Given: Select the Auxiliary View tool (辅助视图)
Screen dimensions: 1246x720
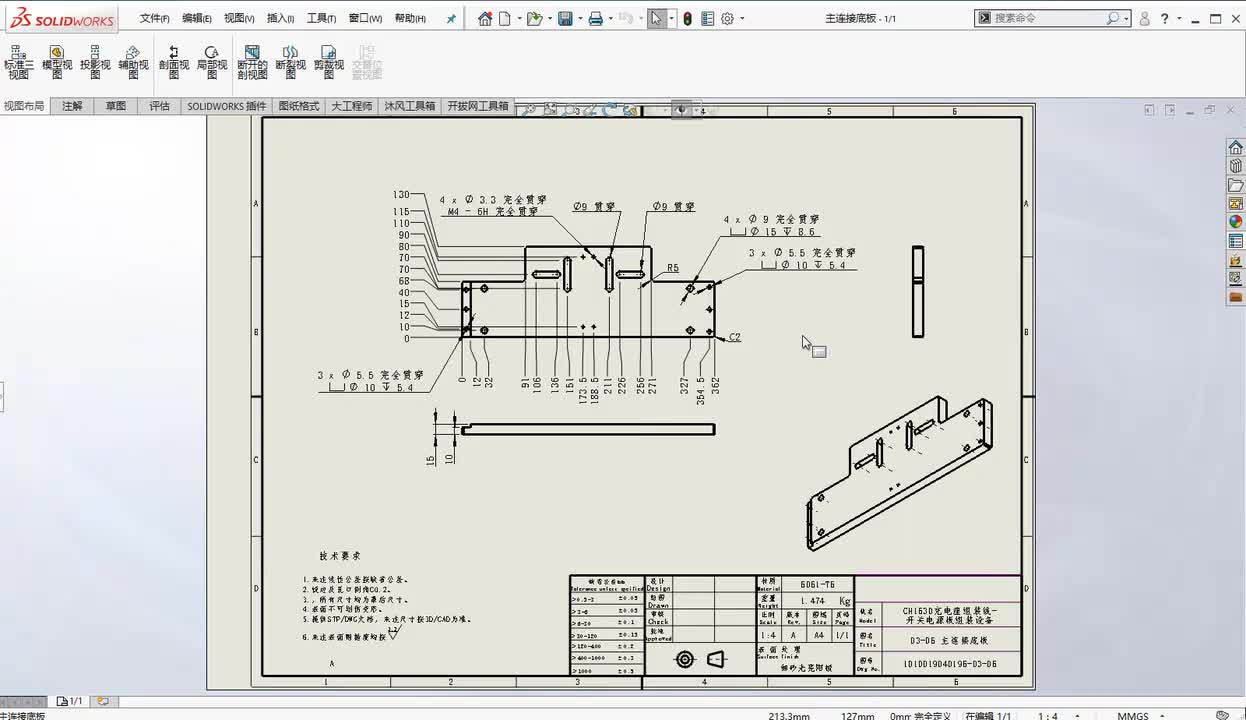Looking at the screenshot, I should pos(133,62).
